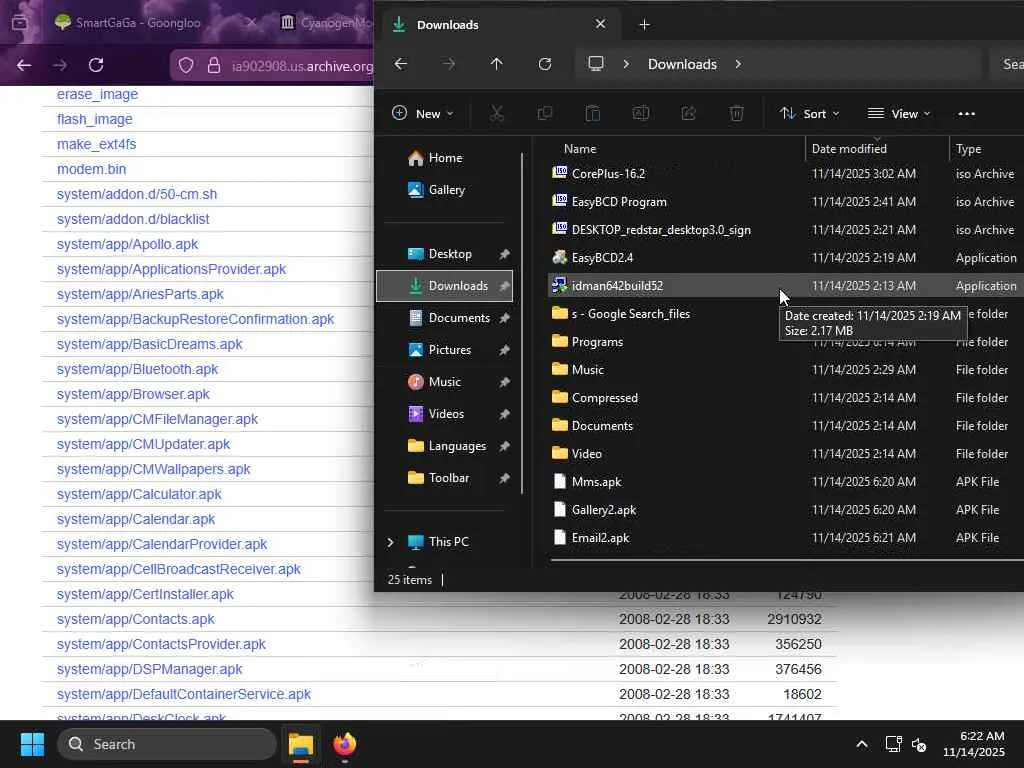This screenshot has height=768, width=1024.
Task: Expand the chevron after Downloads in address bar
Action: (x=738, y=64)
